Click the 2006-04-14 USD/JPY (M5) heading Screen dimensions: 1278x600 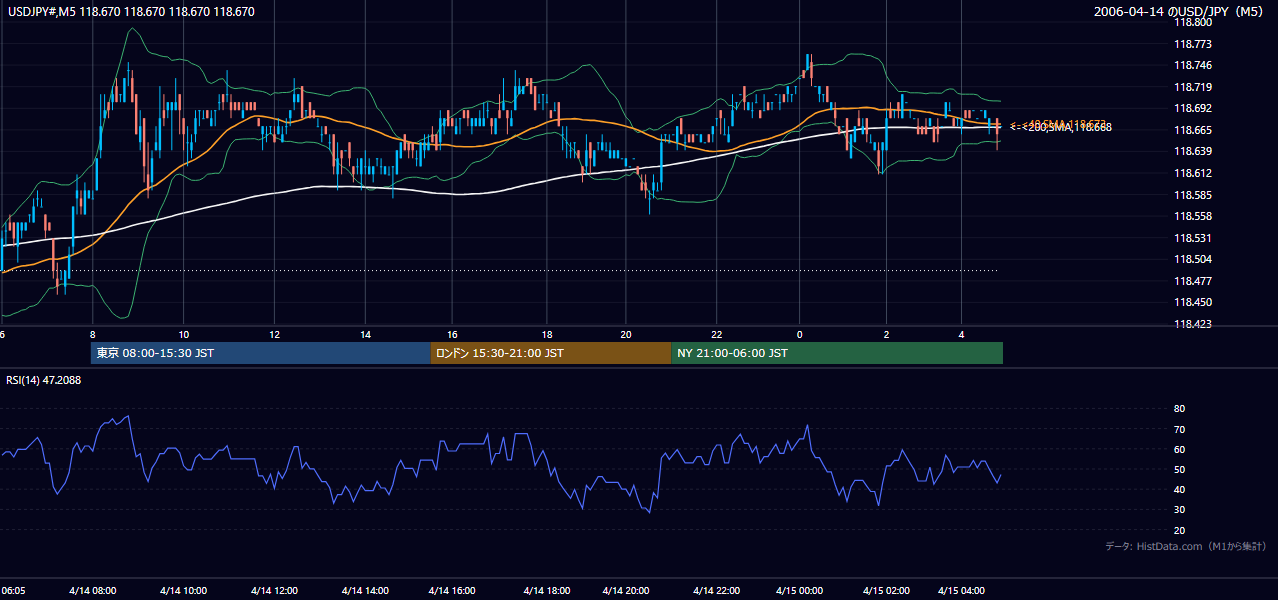1180,12
